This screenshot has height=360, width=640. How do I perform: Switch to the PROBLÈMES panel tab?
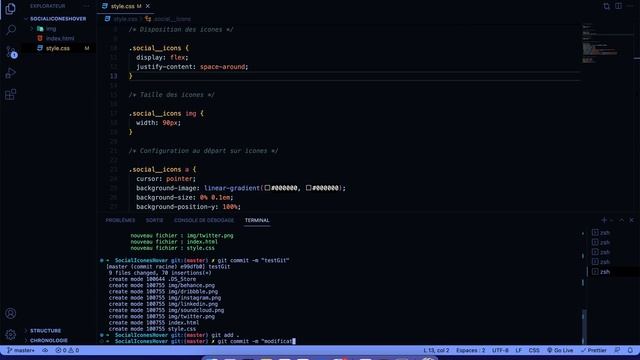(120, 220)
